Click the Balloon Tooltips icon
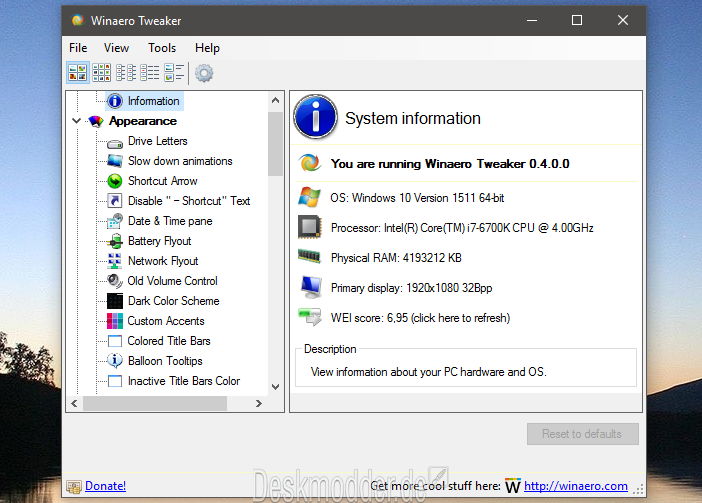 pyautogui.click(x=115, y=361)
